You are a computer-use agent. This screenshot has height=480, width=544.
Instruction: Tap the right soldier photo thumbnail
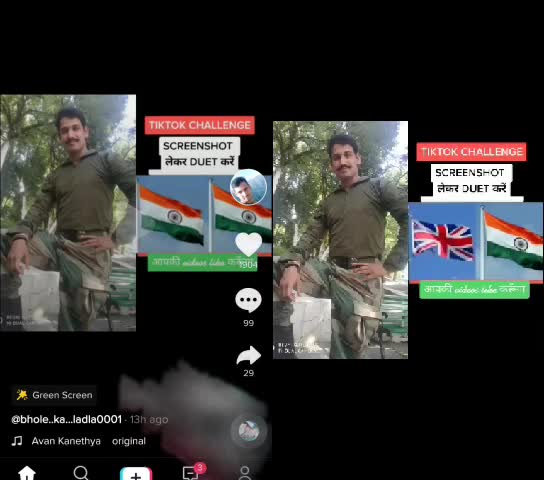(340, 240)
